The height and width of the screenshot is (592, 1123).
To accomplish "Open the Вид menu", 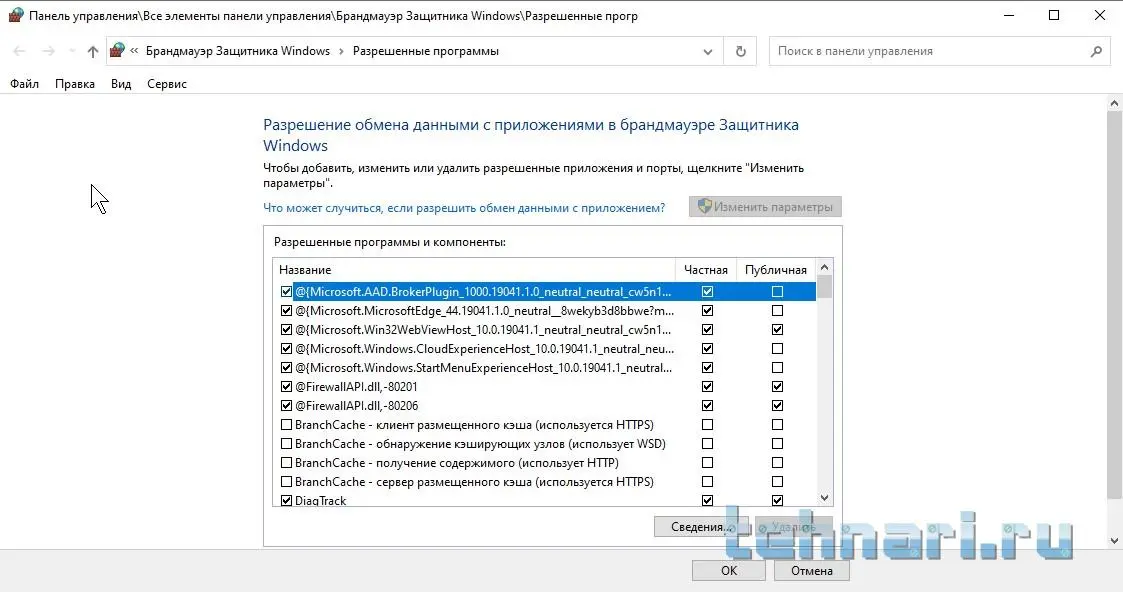I will [x=121, y=84].
